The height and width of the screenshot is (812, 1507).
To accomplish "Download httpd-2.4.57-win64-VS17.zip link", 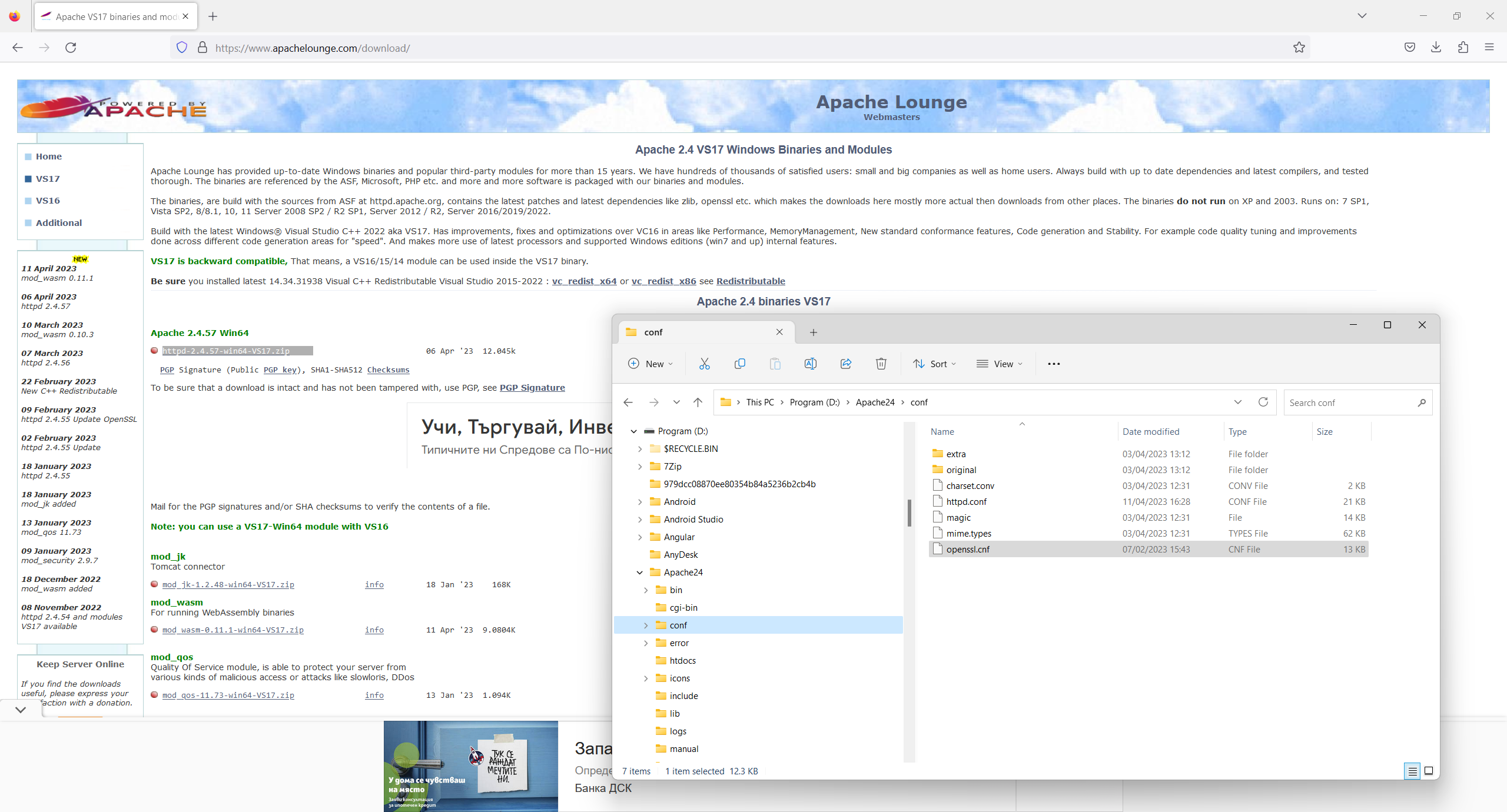I will [226, 351].
